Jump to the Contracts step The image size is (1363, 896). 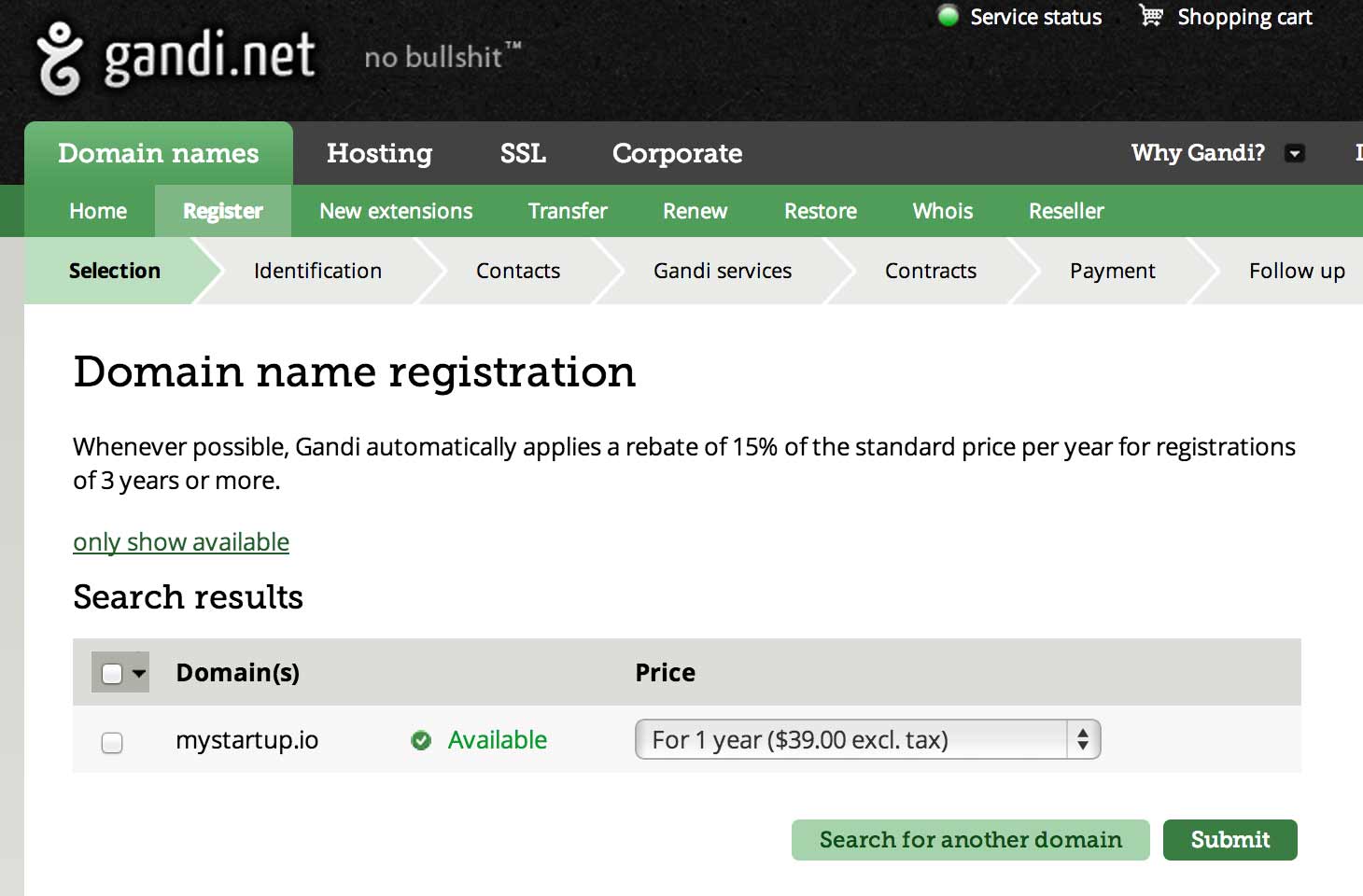[x=931, y=271]
